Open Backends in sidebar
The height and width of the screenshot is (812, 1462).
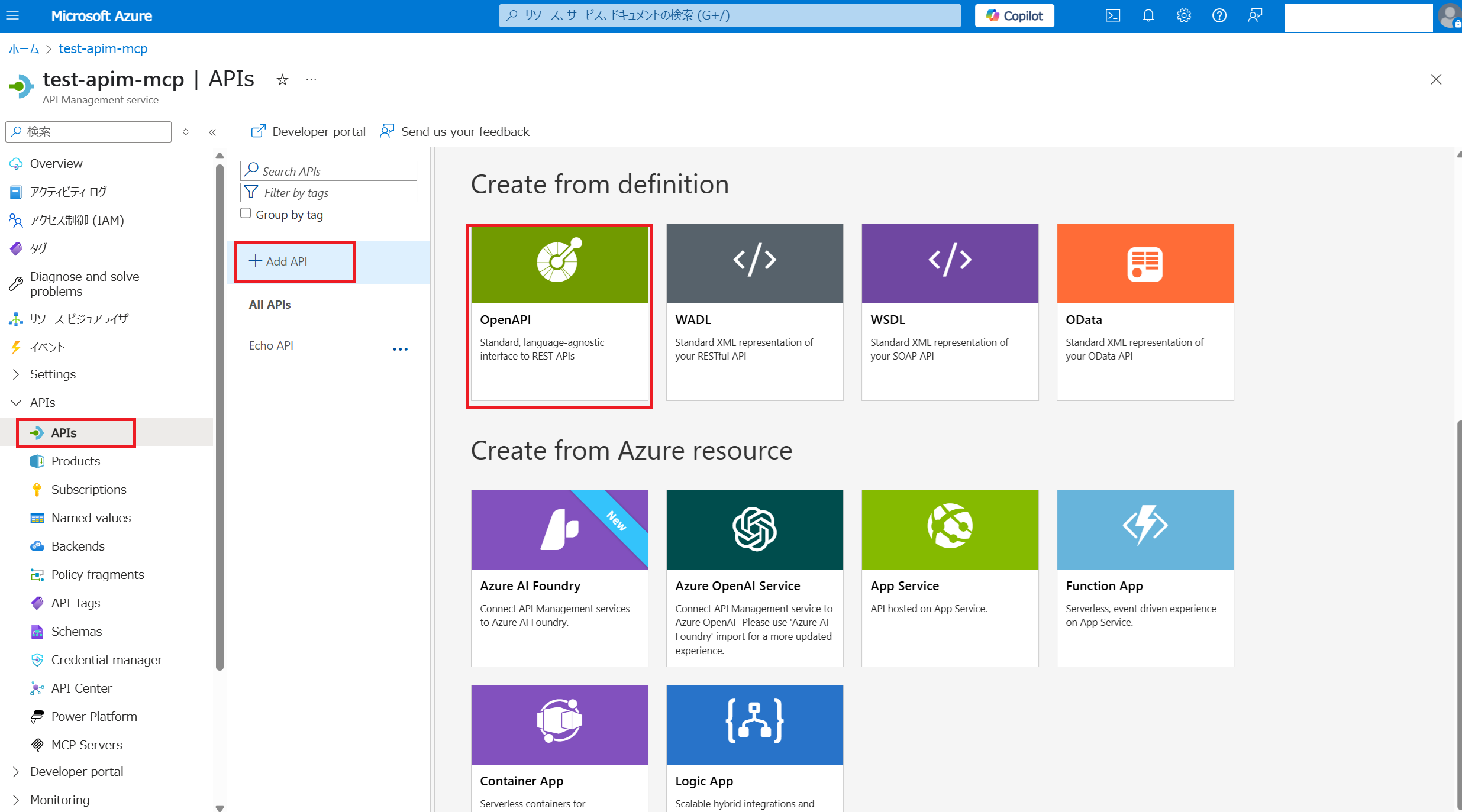pos(78,546)
